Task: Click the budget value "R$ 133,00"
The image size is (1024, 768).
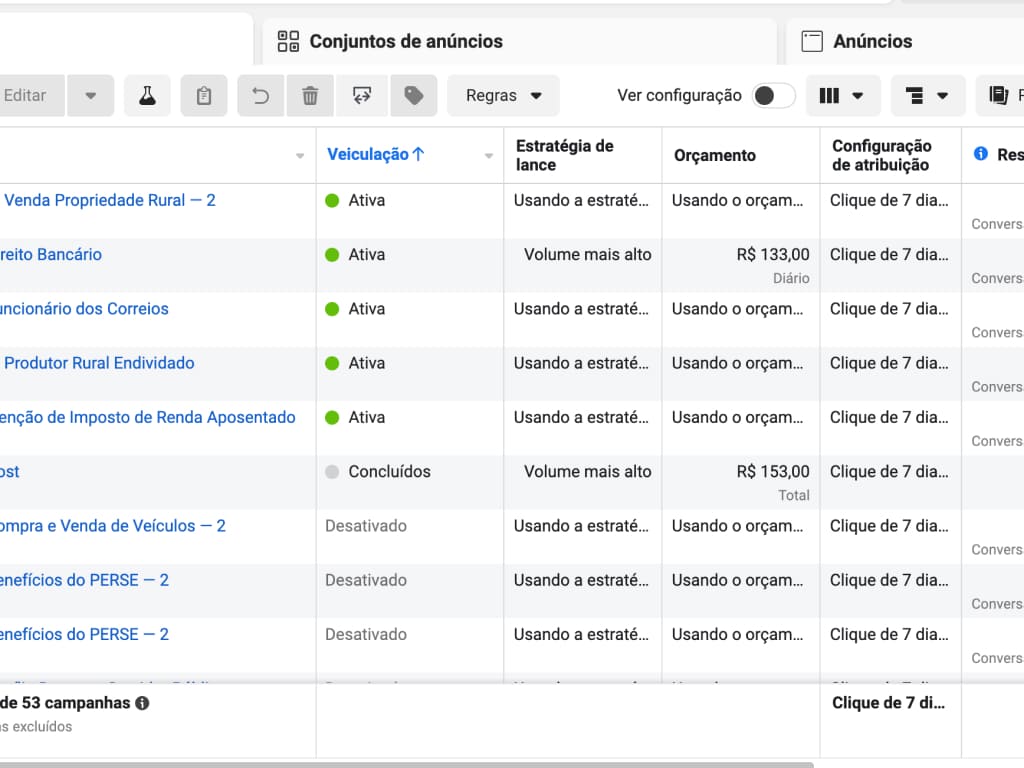Action: point(773,255)
